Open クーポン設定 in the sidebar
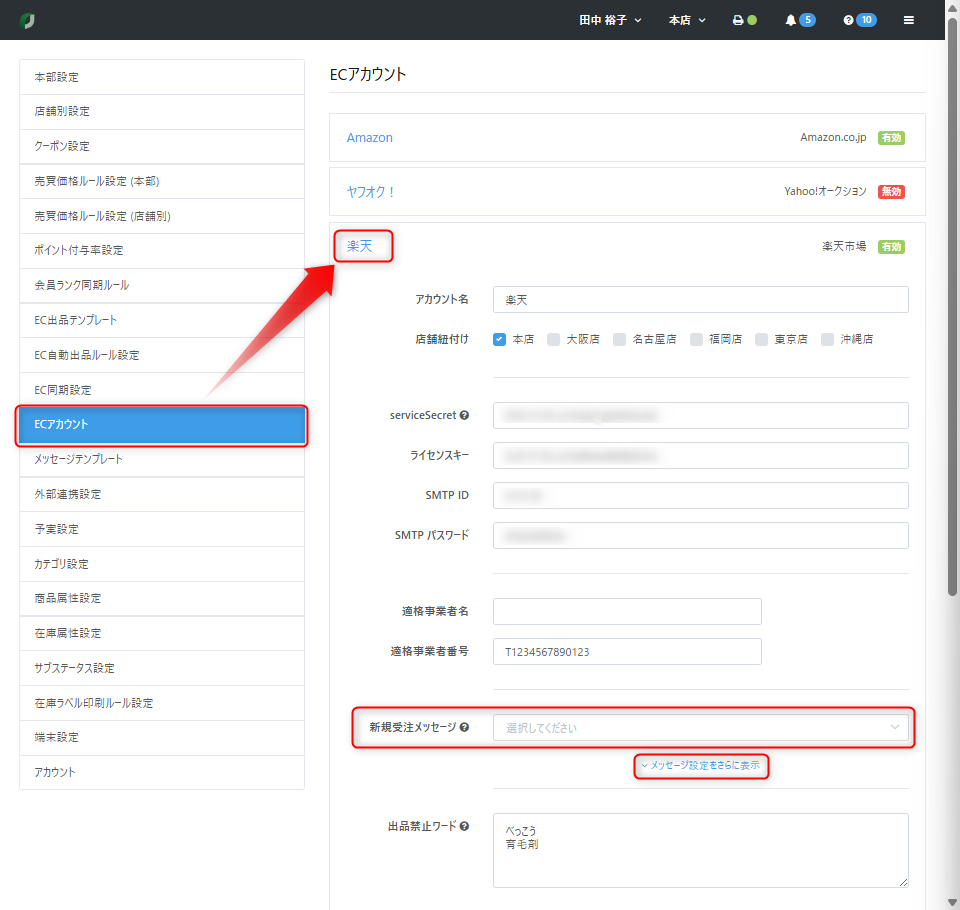This screenshot has height=910, width=960. [162, 146]
